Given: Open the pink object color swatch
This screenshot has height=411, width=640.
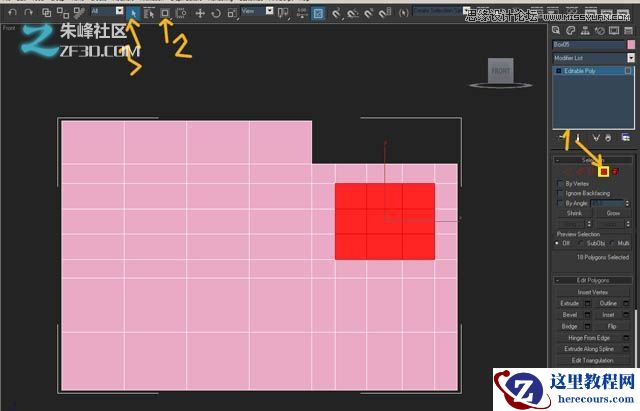Looking at the screenshot, I should click(x=631, y=44).
